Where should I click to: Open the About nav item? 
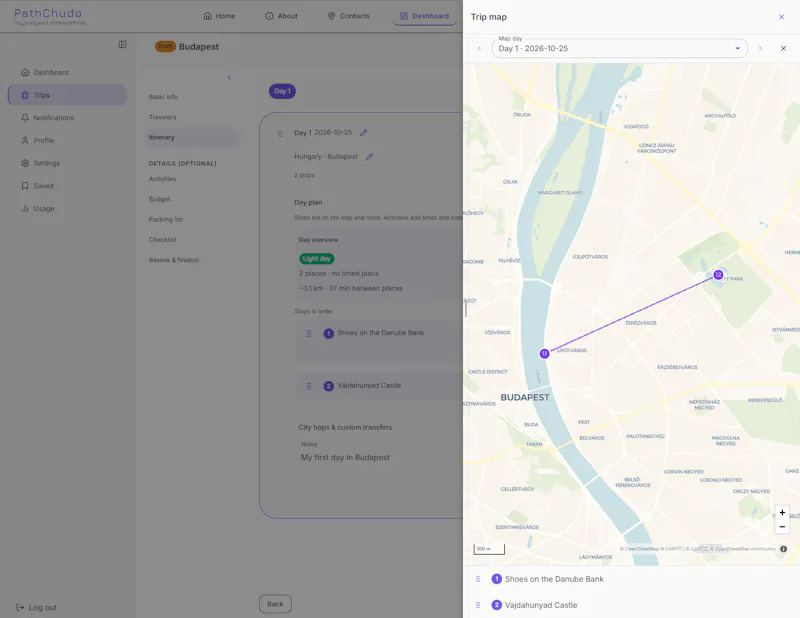point(282,16)
